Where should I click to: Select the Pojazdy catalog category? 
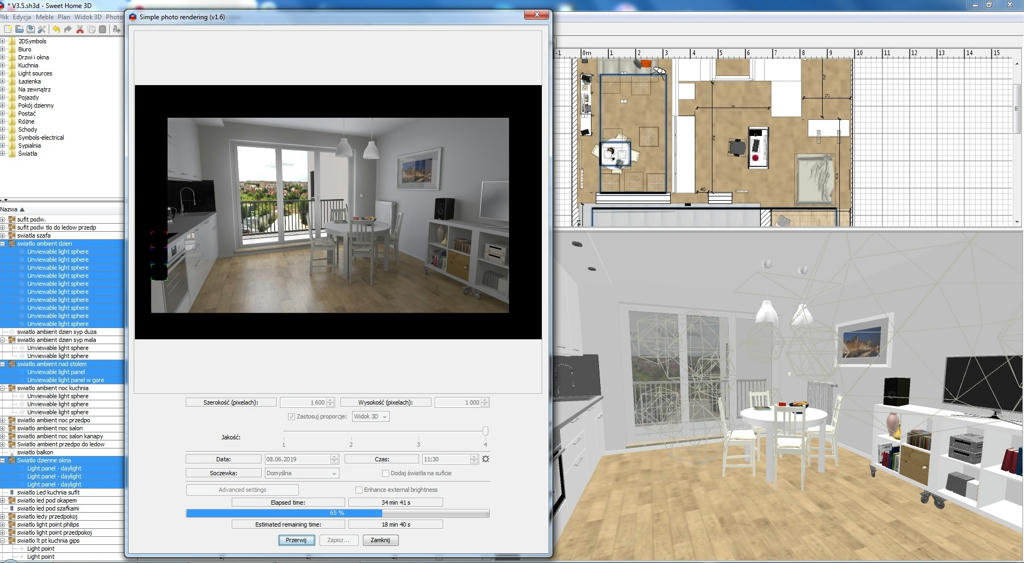click(x=28, y=97)
